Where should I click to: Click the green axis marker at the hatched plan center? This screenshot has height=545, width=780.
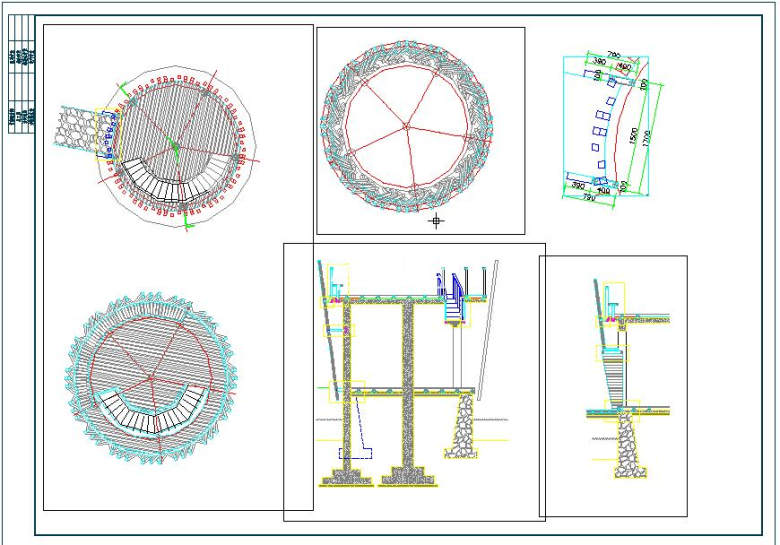173,144
